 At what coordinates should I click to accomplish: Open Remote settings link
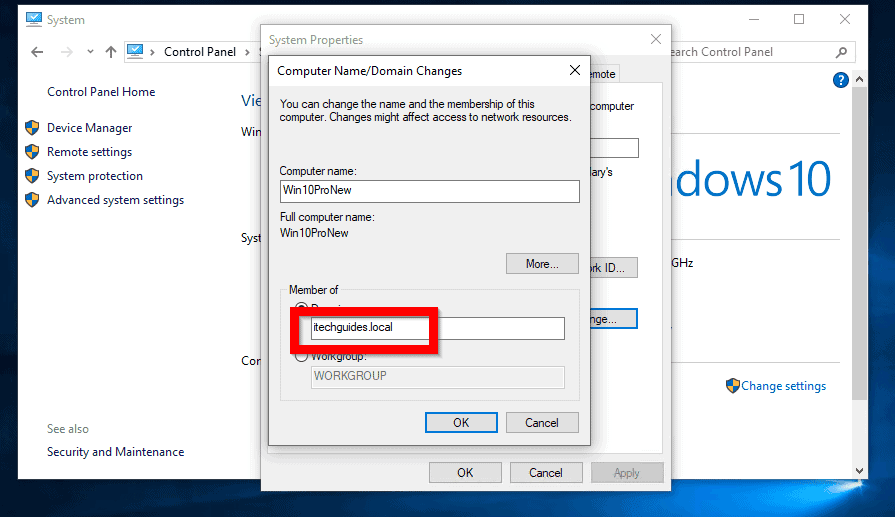tap(90, 152)
